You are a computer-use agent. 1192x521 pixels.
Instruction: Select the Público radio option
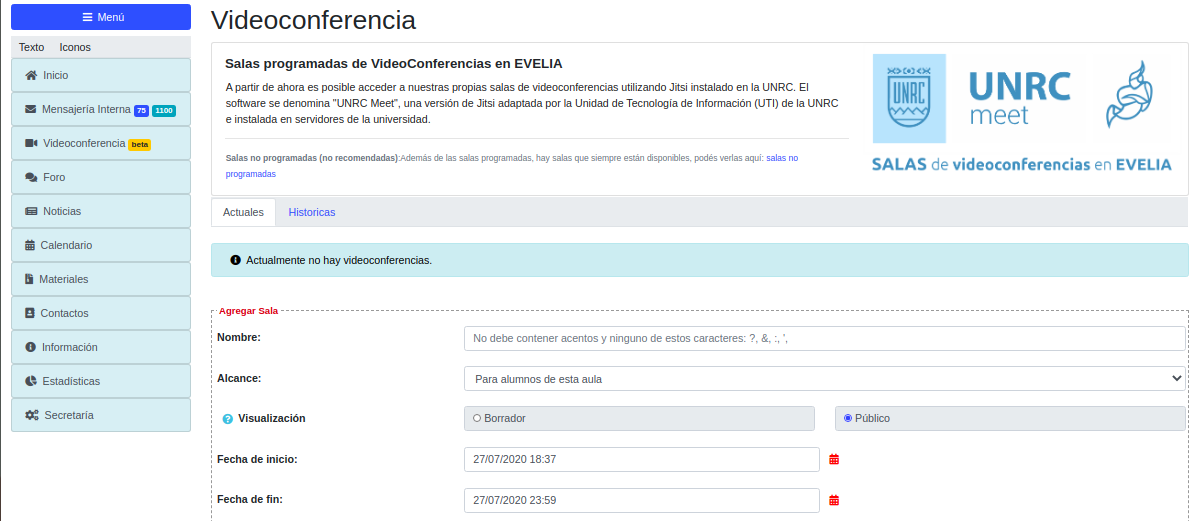[x=848, y=418]
